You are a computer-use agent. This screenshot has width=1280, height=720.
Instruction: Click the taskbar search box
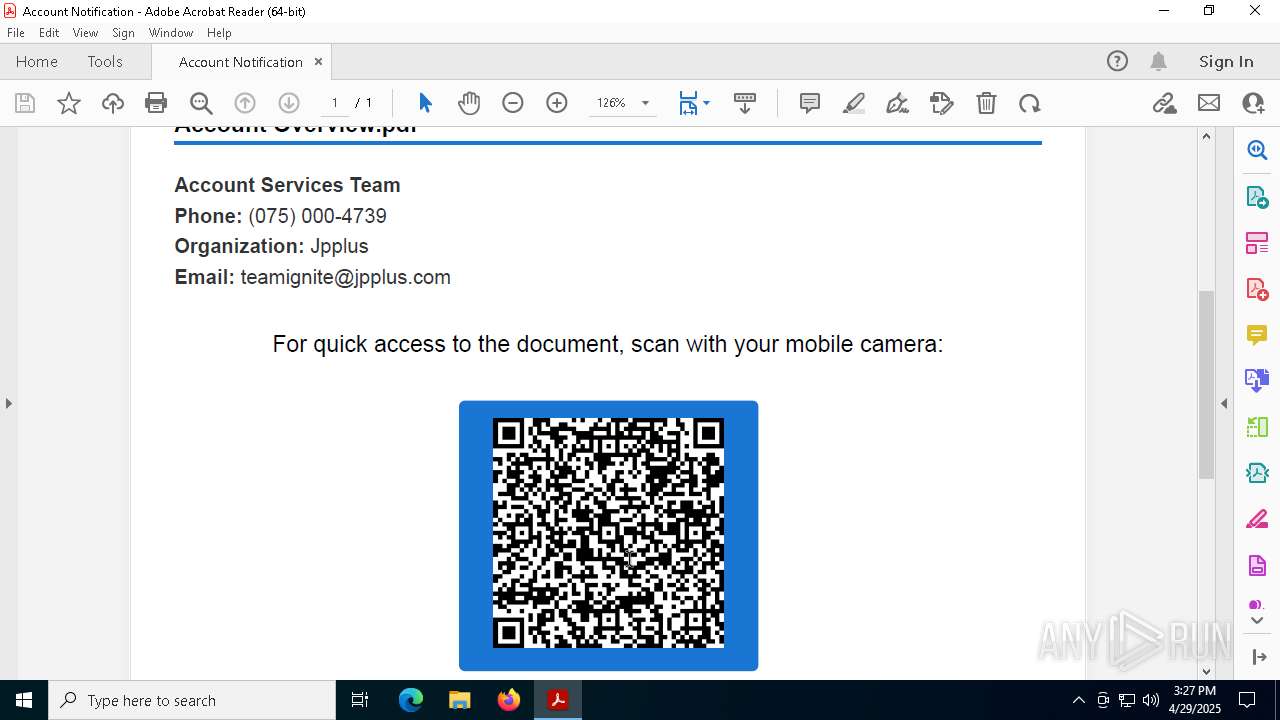[192, 700]
